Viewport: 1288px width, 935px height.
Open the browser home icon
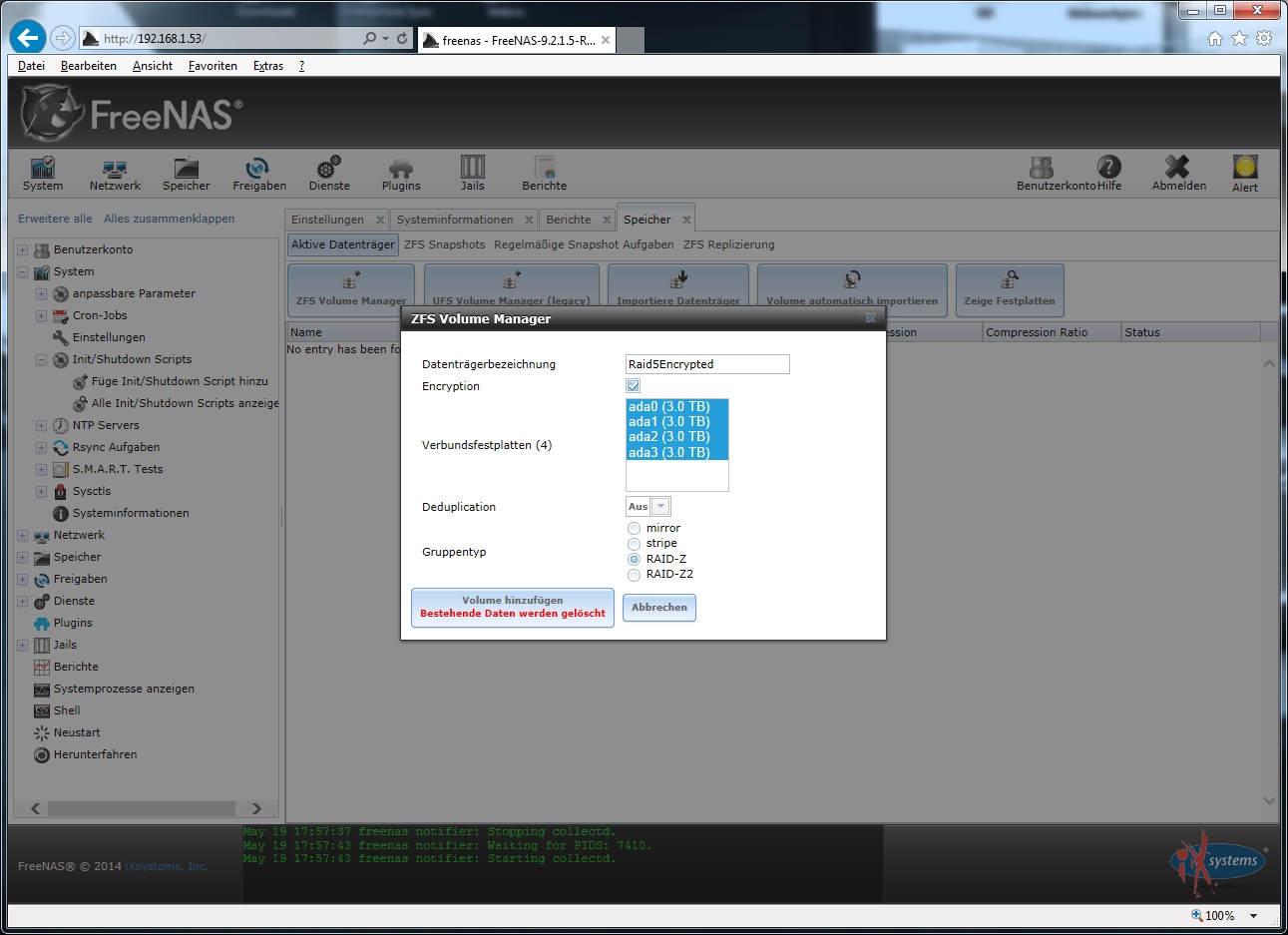pos(1214,38)
